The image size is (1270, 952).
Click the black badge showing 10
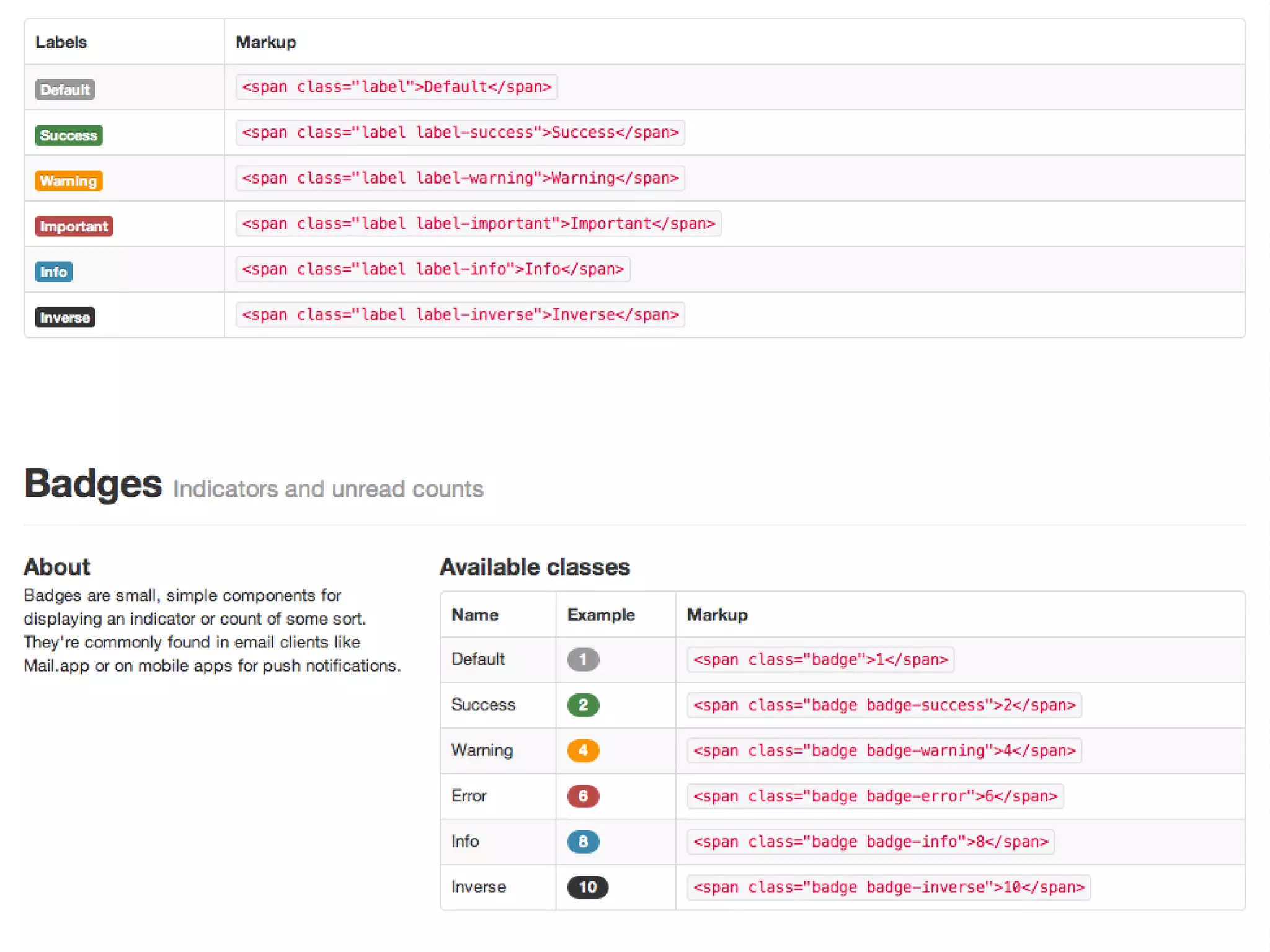587,887
